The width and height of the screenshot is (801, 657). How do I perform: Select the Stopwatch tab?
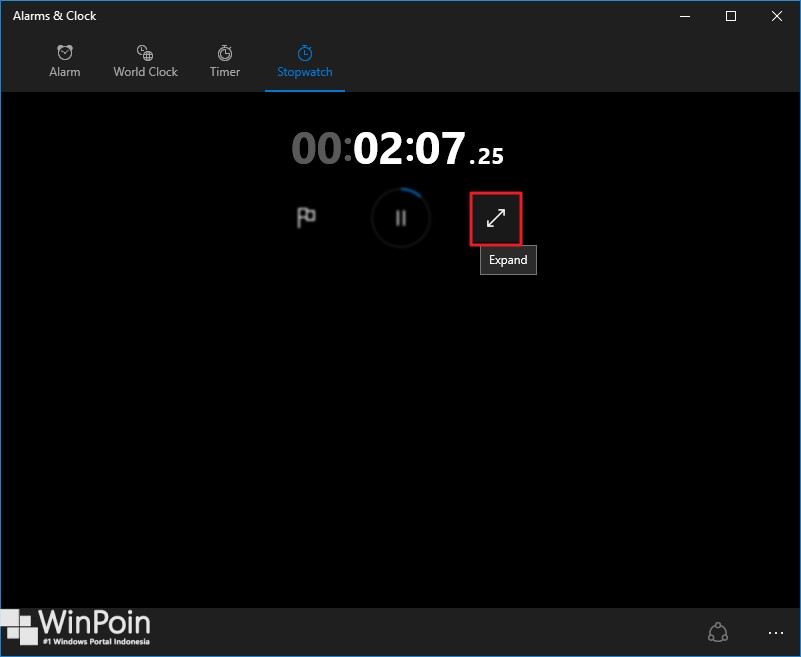(304, 62)
